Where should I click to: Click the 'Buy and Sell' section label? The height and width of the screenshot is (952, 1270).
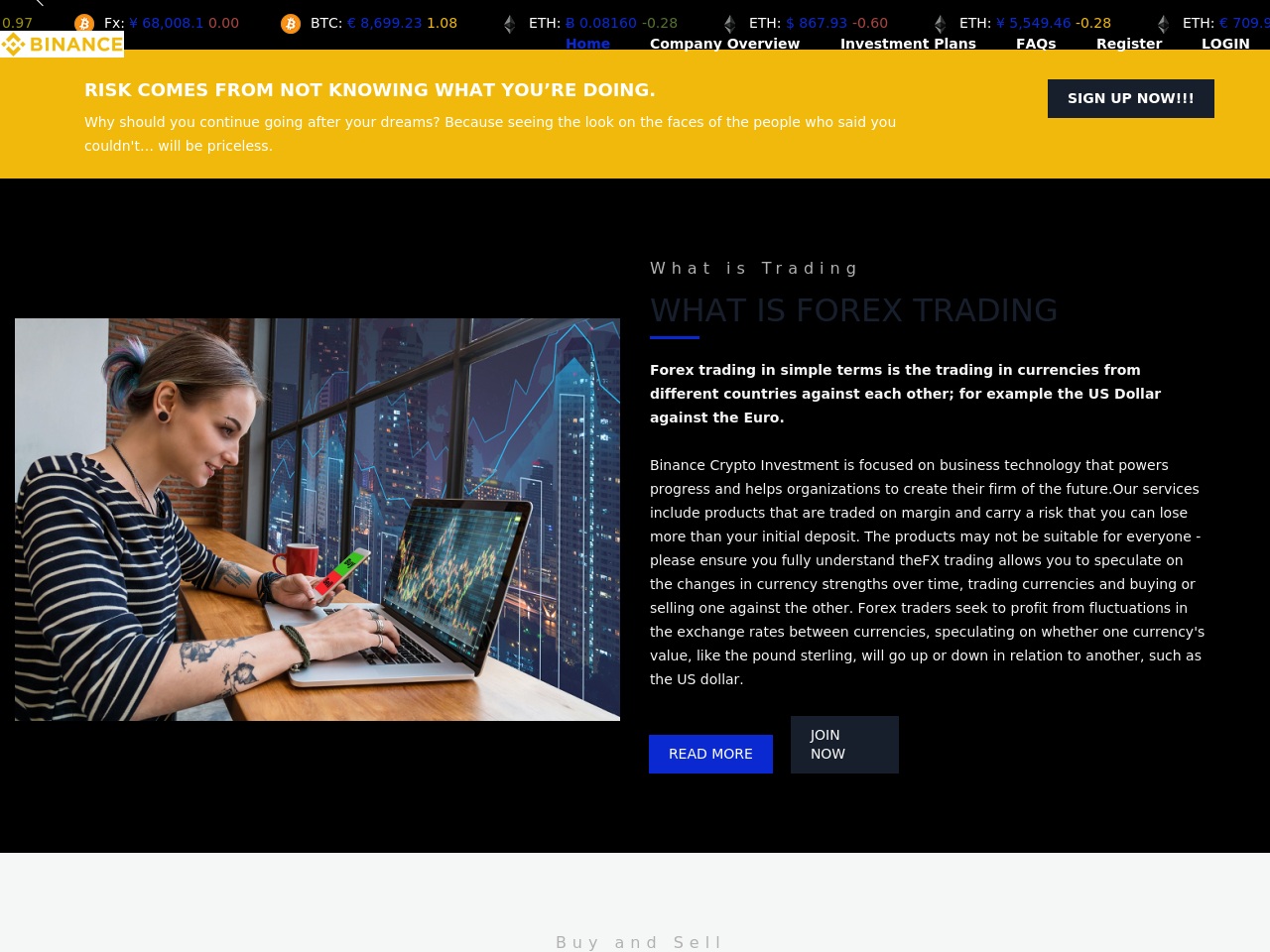(x=638, y=942)
